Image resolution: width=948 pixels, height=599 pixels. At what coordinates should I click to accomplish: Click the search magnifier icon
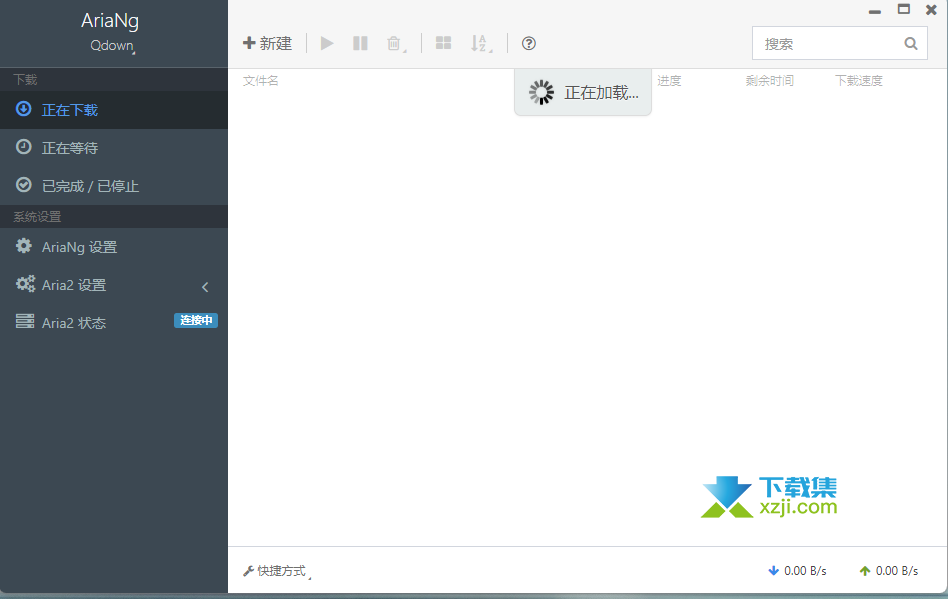[911, 44]
